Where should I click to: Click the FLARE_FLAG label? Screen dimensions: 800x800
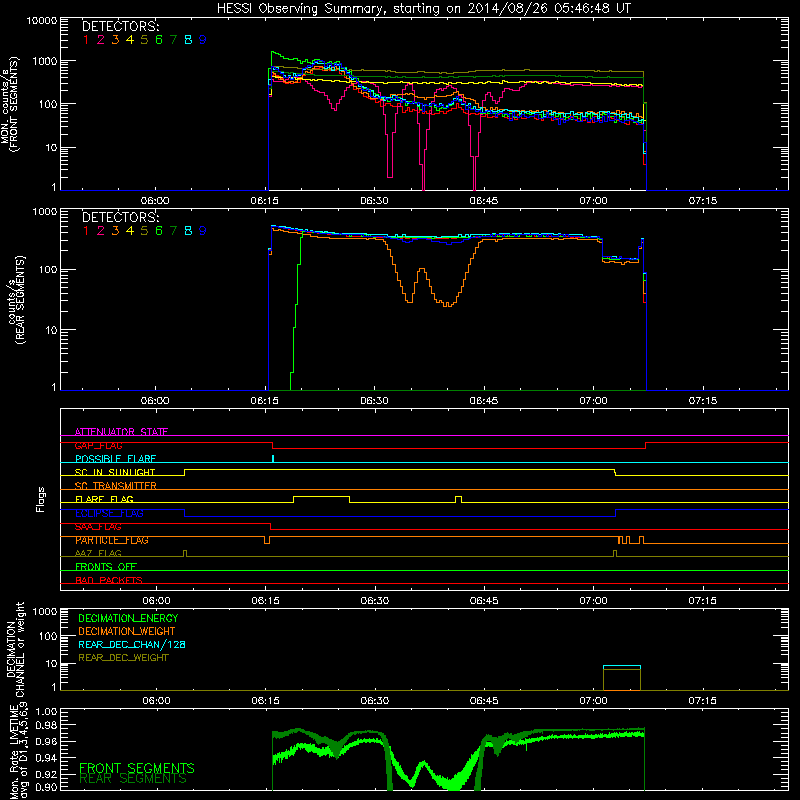click(x=104, y=499)
